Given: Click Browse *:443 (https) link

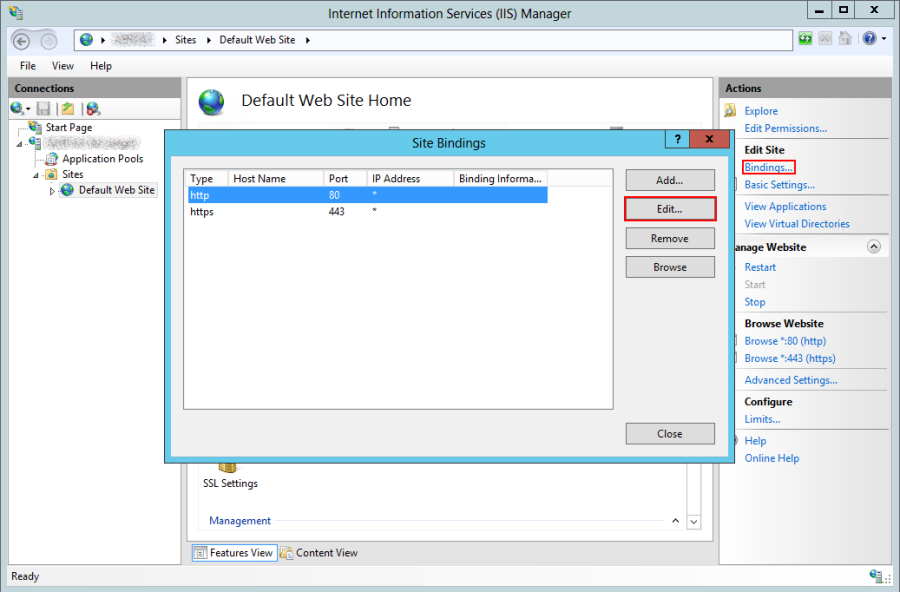Looking at the screenshot, I should [790, 358].
